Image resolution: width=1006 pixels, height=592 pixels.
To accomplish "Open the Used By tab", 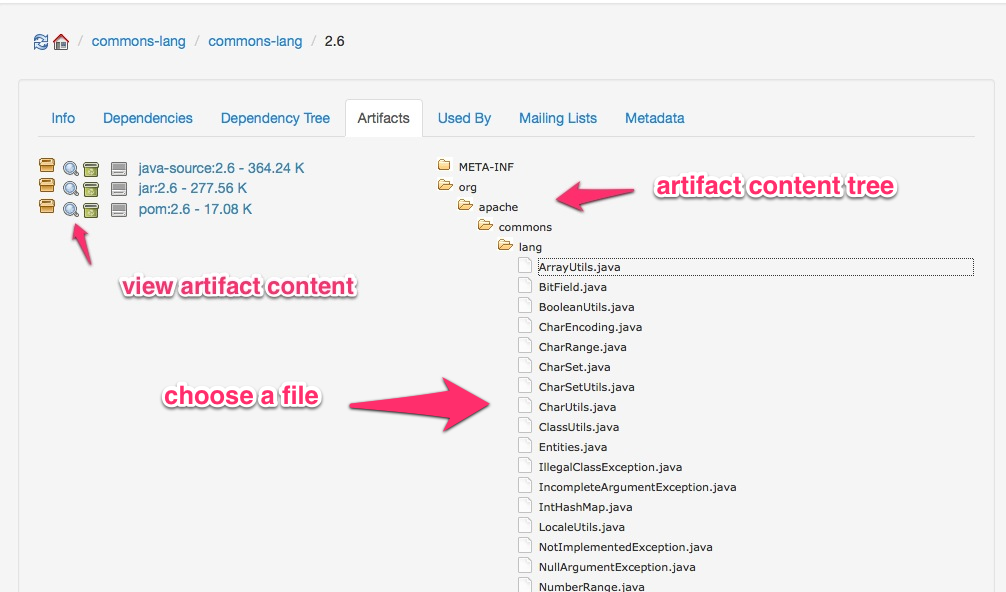I will pos(464,118).
